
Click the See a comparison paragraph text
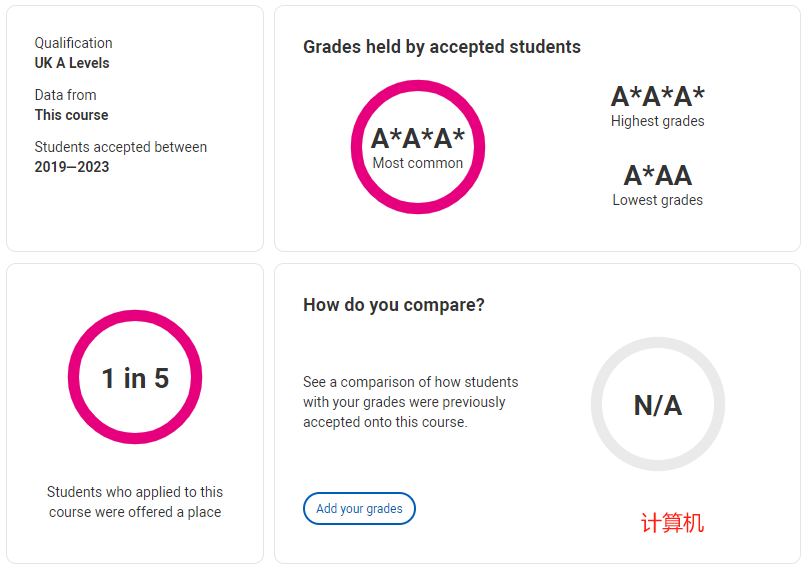410,402
